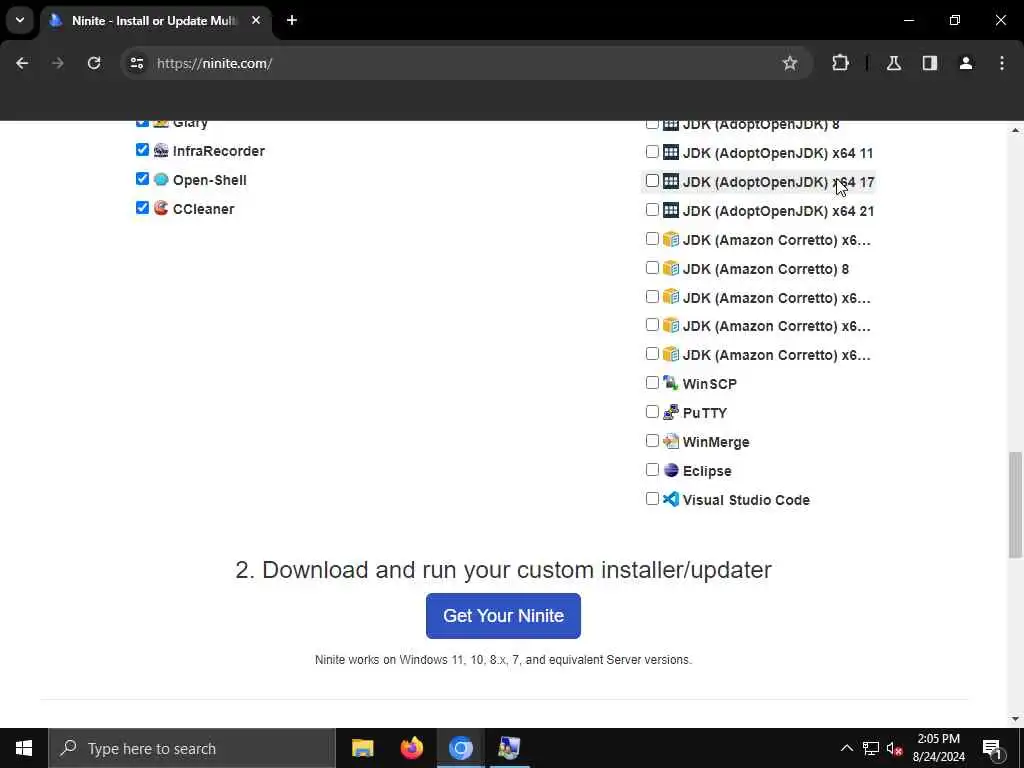Click the JDK AdoptOpenJDK x64 11 icon

coord(671,152)
